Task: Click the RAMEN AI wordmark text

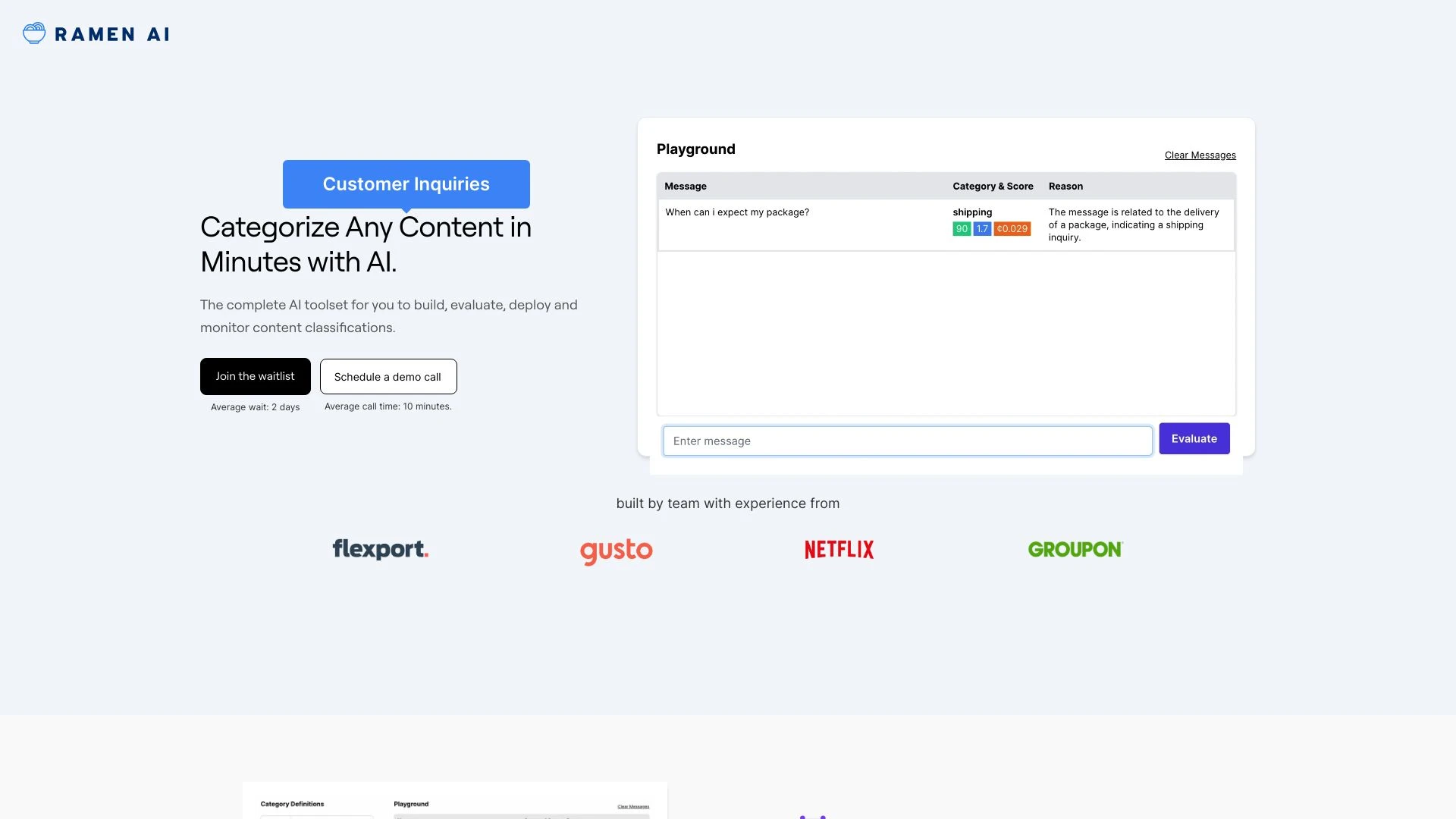Action: tap(112, 34)
